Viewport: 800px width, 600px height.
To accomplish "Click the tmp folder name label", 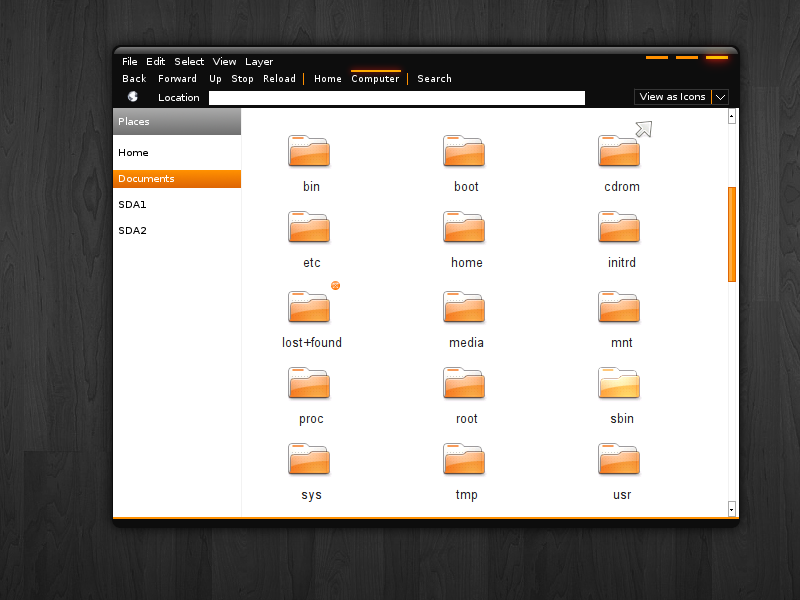I will 466,495.
